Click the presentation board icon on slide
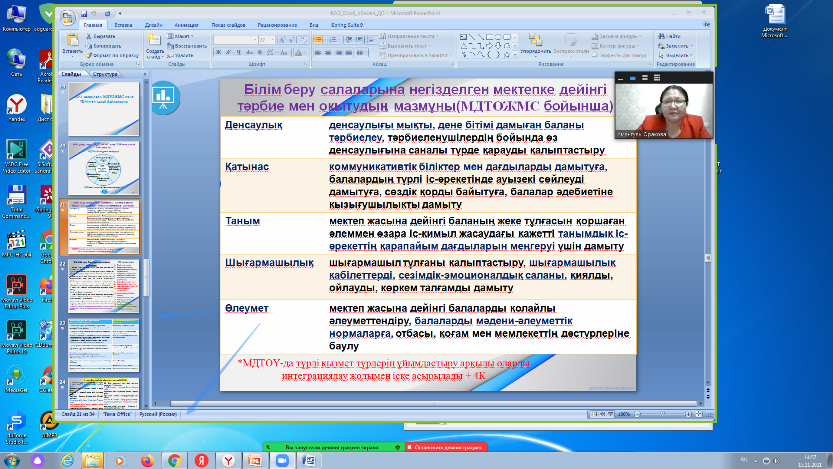The height and width of the screenshot is (469, 833). click(163, 93)
